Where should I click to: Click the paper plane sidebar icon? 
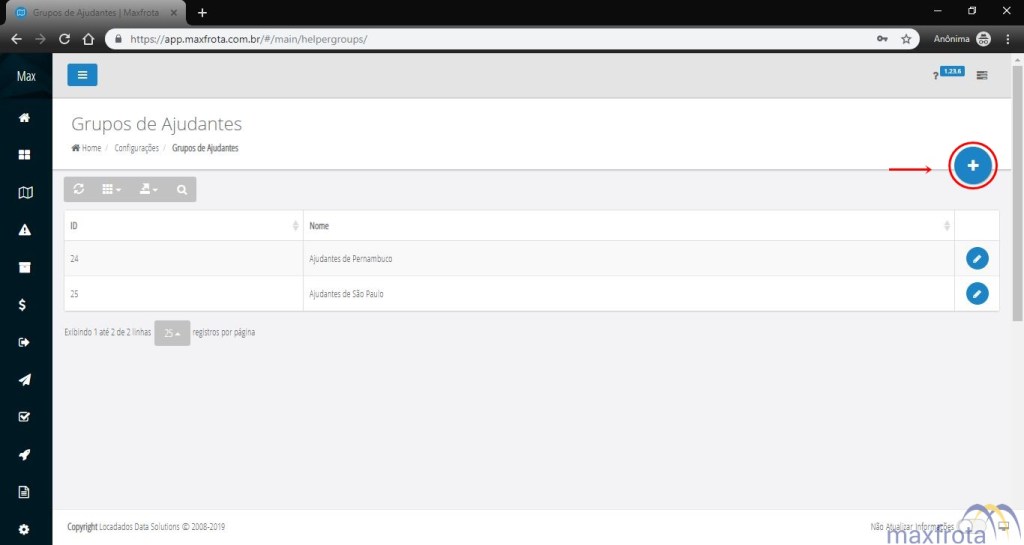click(25, 380)
